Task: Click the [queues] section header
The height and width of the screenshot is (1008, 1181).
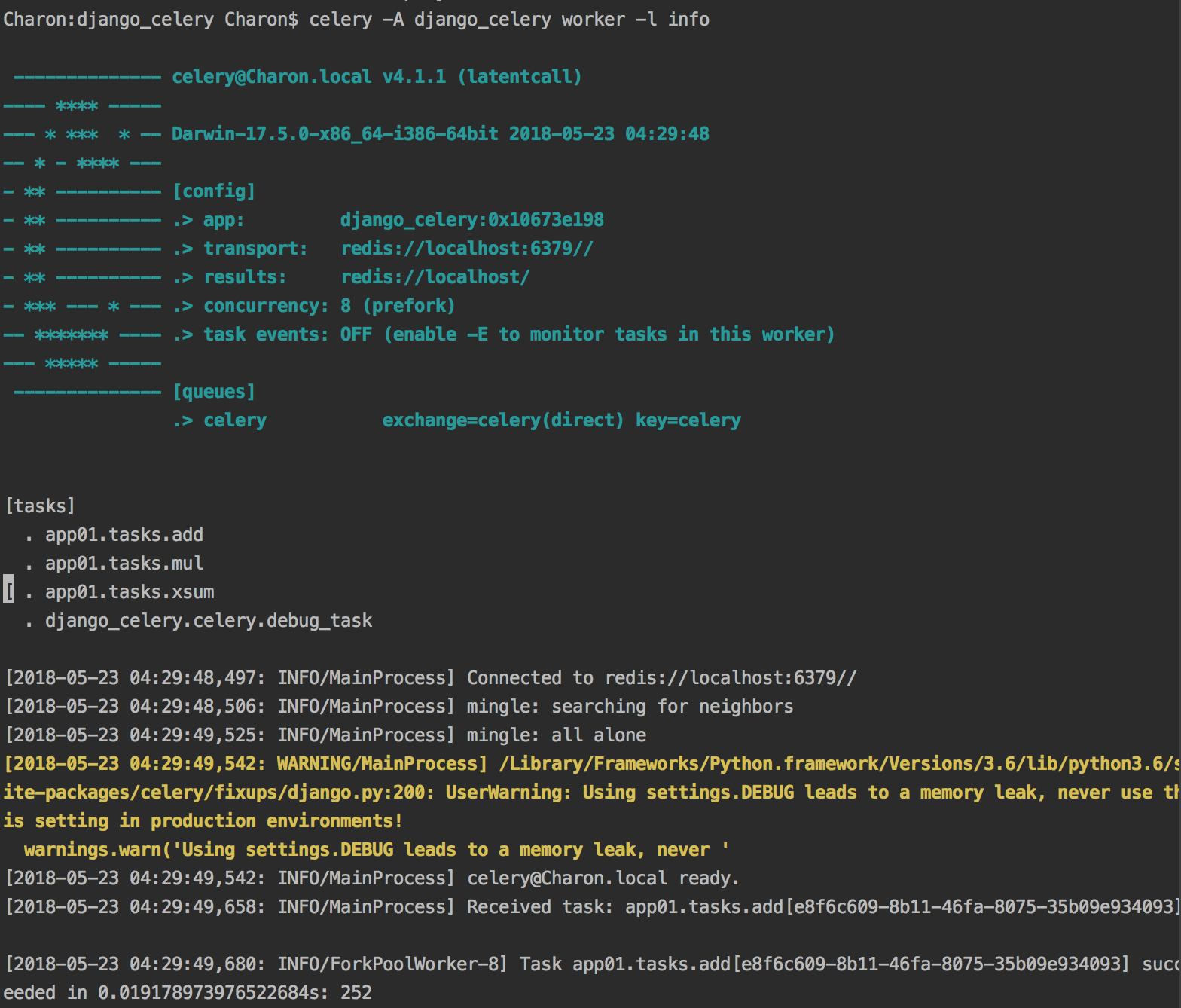Action: point(214,392)
